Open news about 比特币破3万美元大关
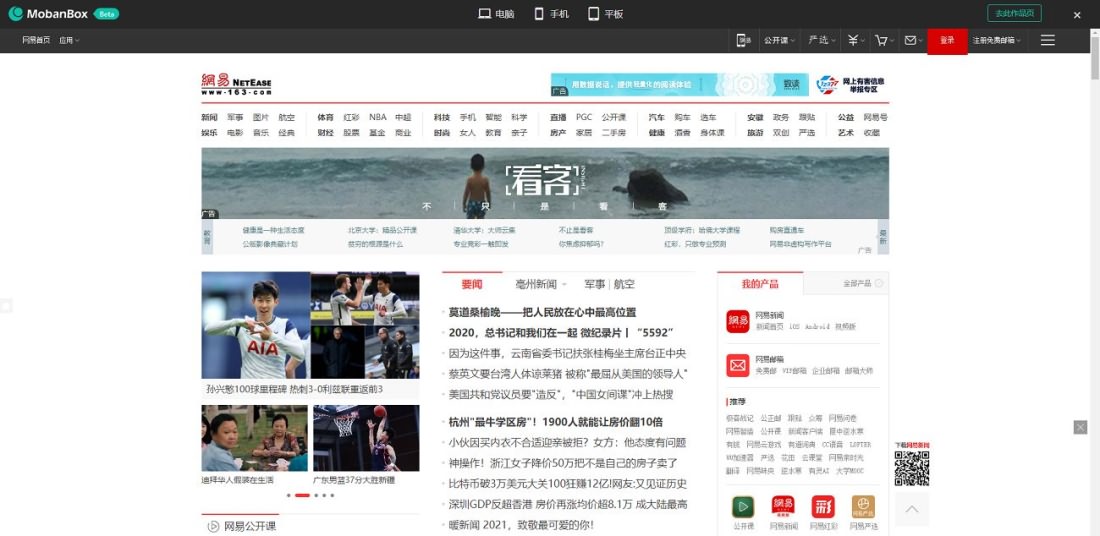 (568, 483)
